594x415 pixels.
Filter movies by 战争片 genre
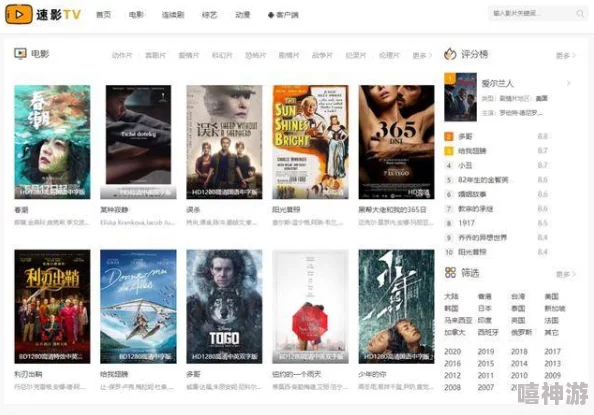(322, 55)
